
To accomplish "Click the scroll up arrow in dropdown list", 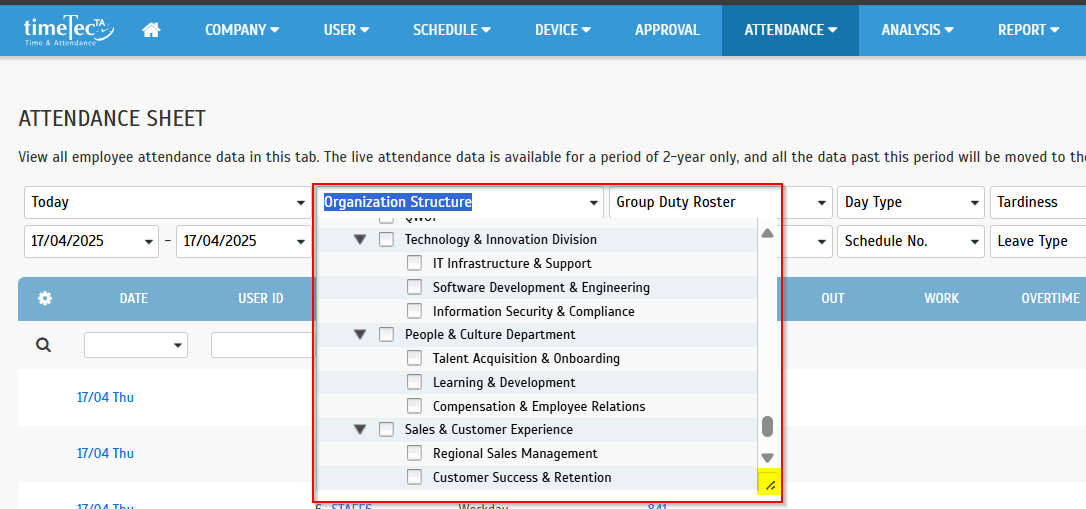I will coord(767,233).
